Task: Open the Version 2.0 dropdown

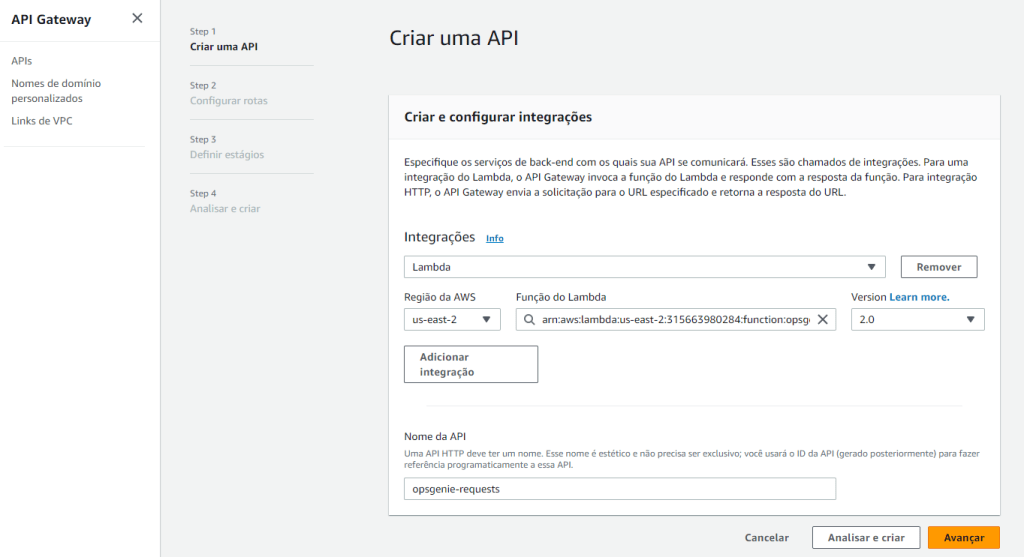Action: 917,319
